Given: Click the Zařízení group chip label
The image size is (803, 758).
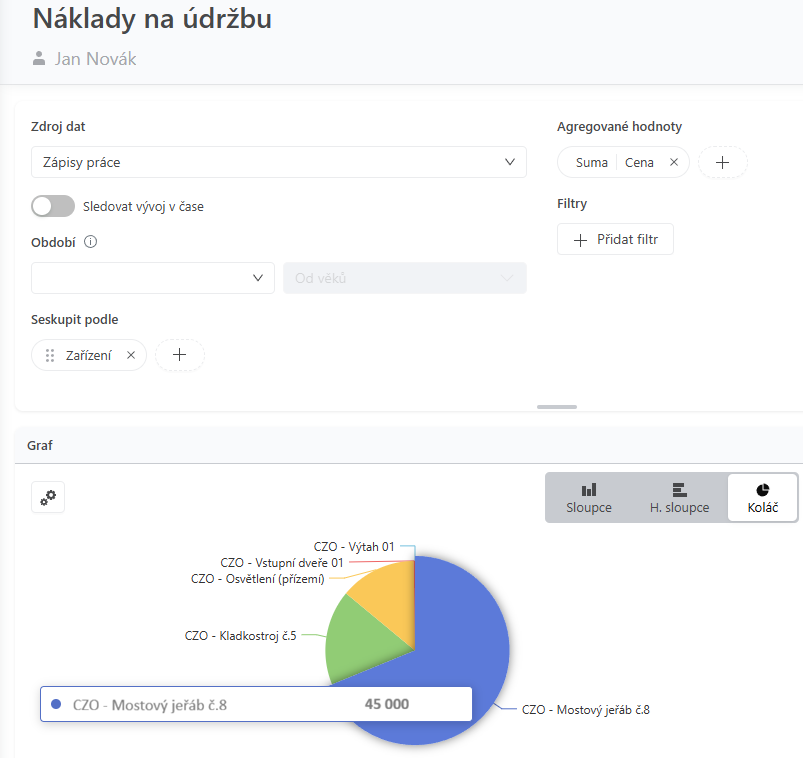Looking at the screenshot, I should (x=88, y=355).
